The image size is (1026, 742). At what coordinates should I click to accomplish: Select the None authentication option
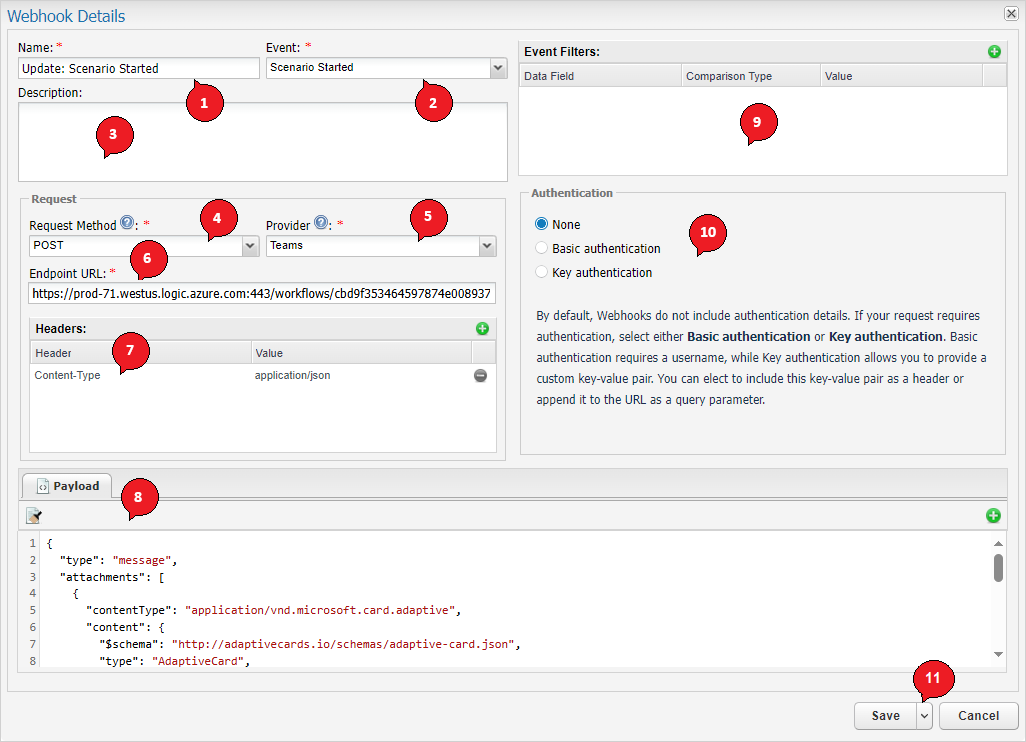tap(540, 224)
